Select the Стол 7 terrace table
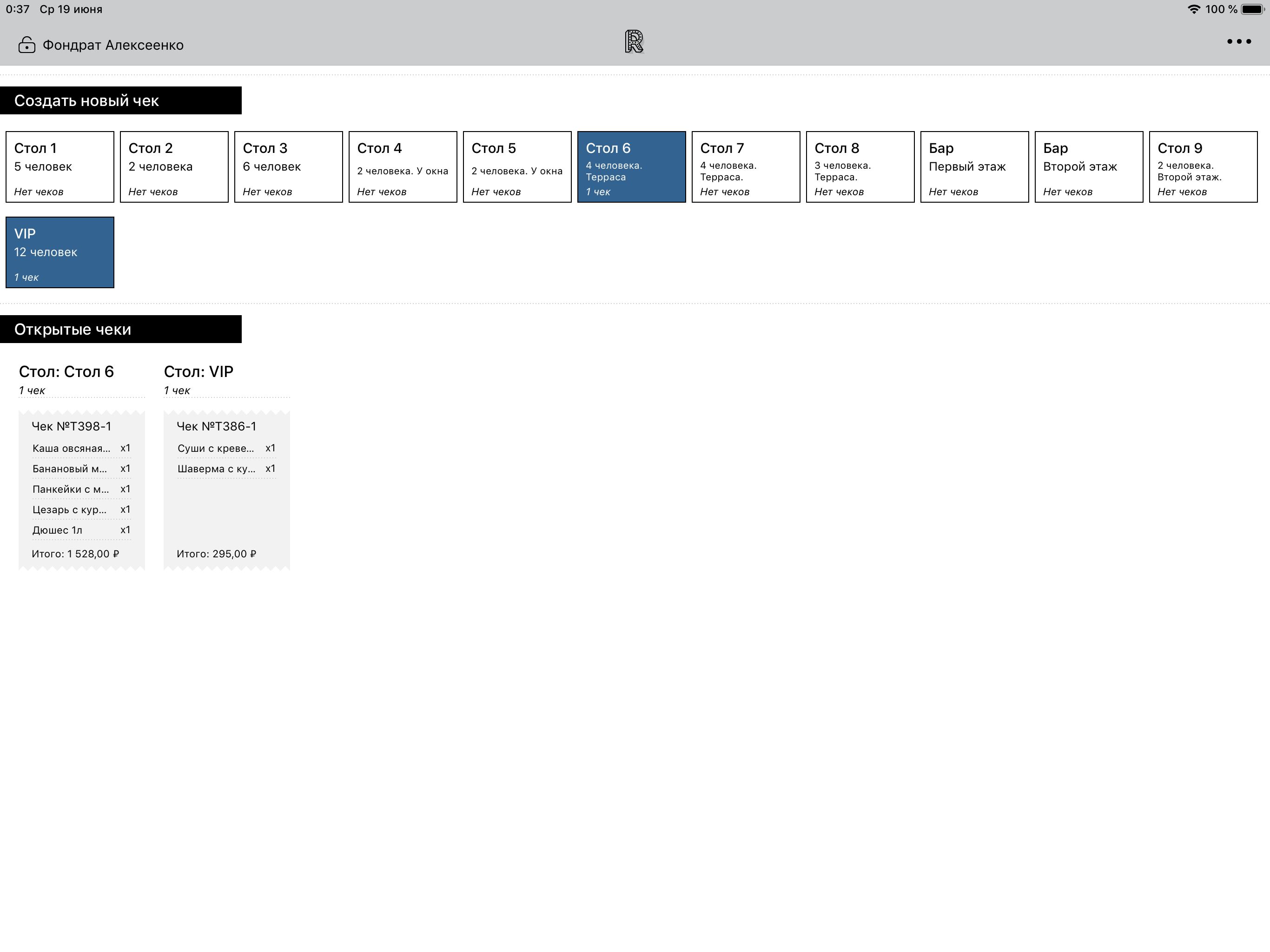1270x952 pixels. pos(745,167)
